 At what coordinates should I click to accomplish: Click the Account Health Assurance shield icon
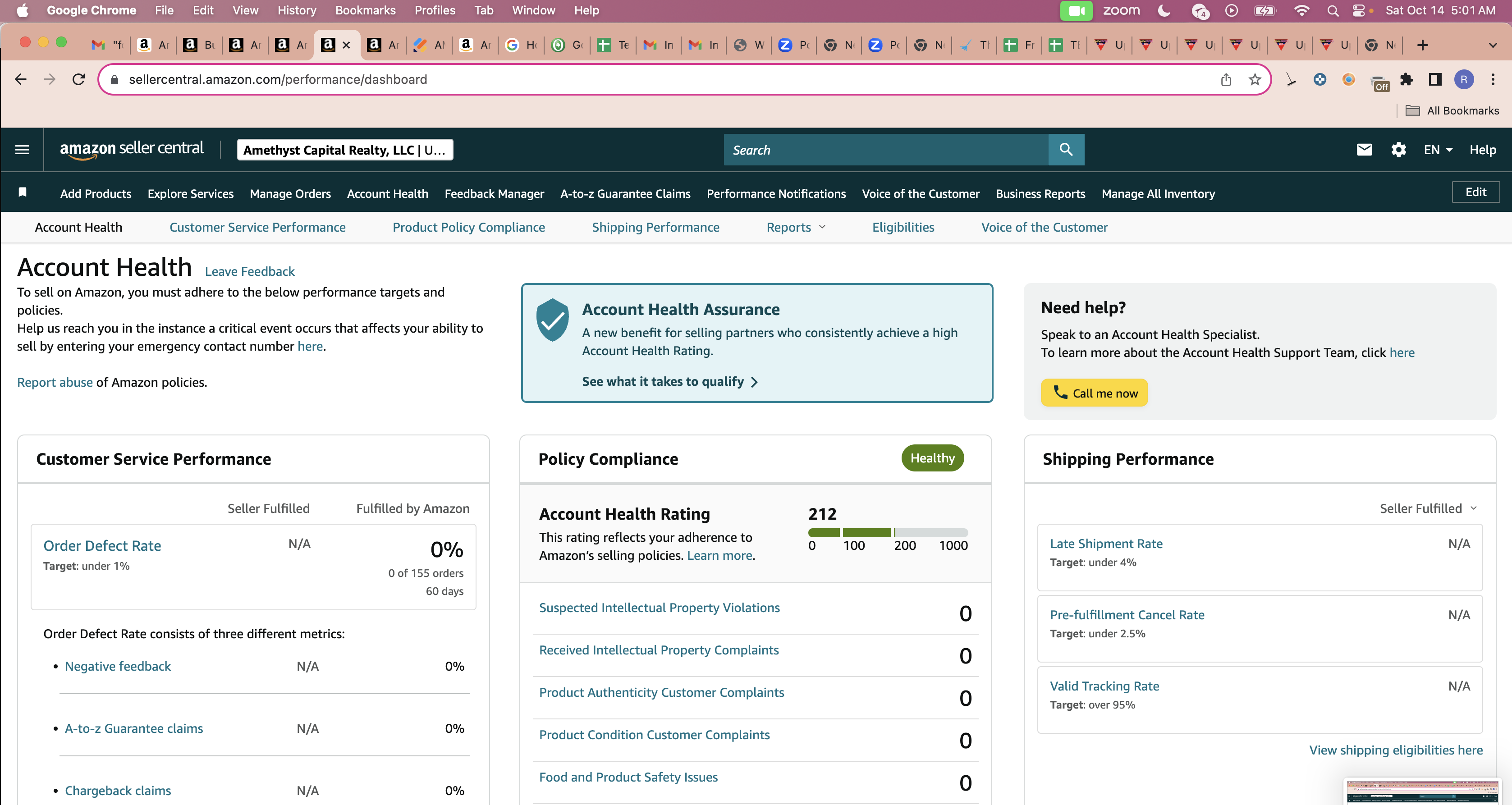pos(552,320)
